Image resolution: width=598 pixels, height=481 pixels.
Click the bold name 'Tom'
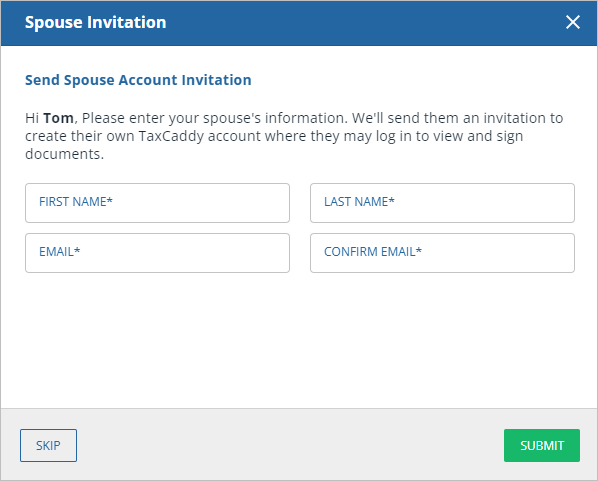(x=58, y=118)
